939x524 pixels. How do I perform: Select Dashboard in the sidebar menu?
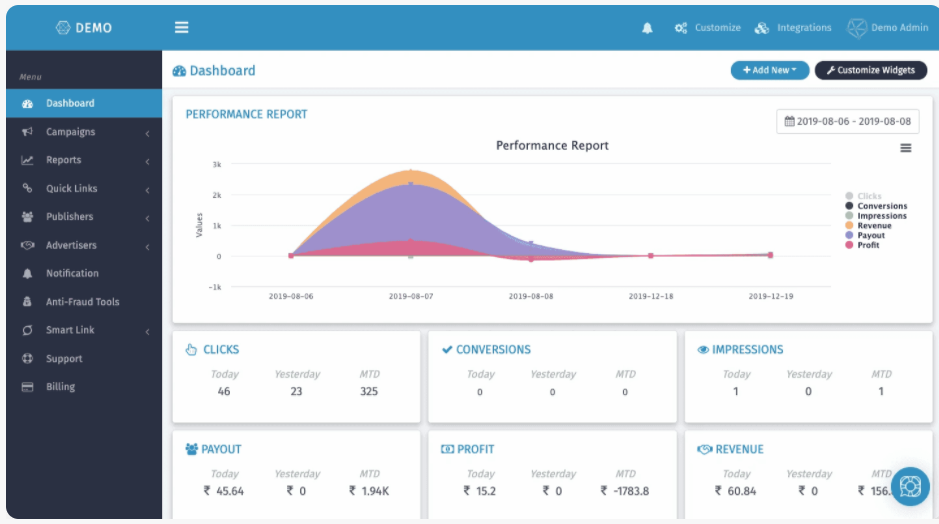[70, 103]
